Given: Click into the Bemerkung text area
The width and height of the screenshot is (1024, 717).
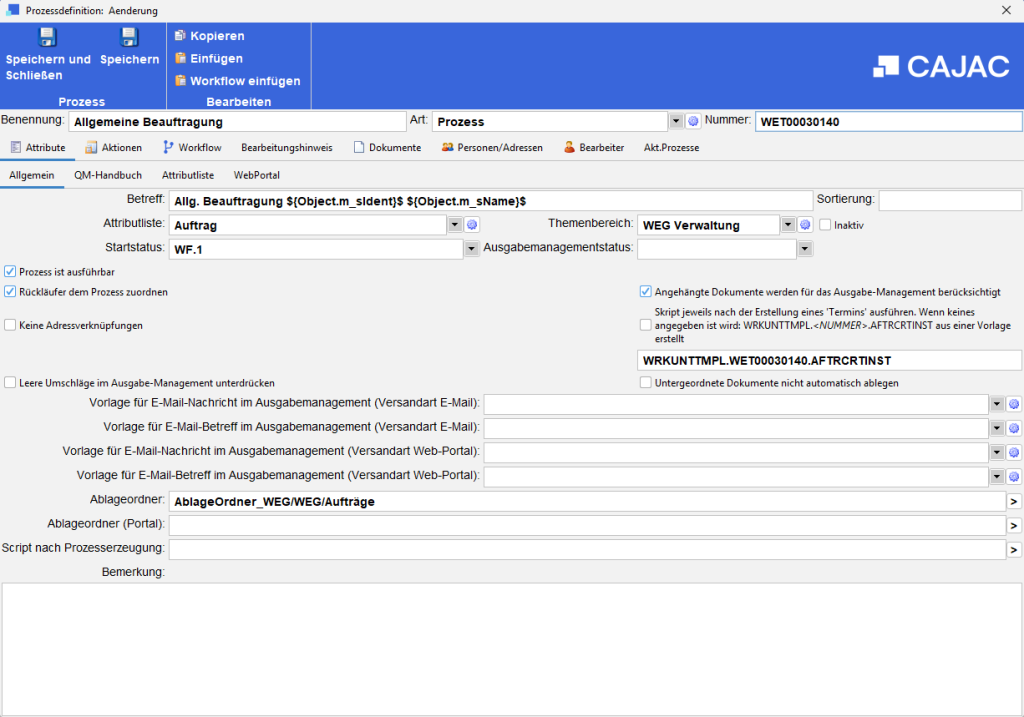Looking at the screenshot, I should (x=512, y=645).
